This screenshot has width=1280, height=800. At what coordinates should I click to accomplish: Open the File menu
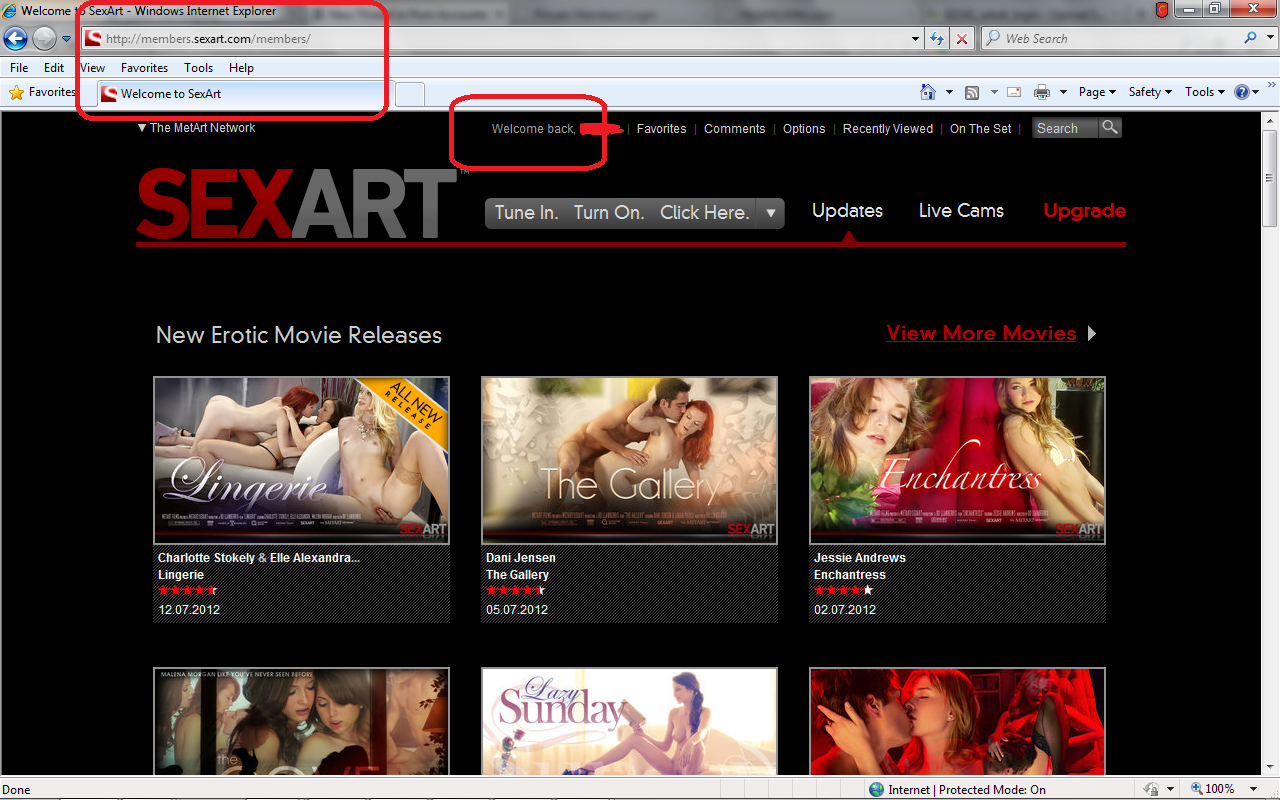[x=19, y=68]
